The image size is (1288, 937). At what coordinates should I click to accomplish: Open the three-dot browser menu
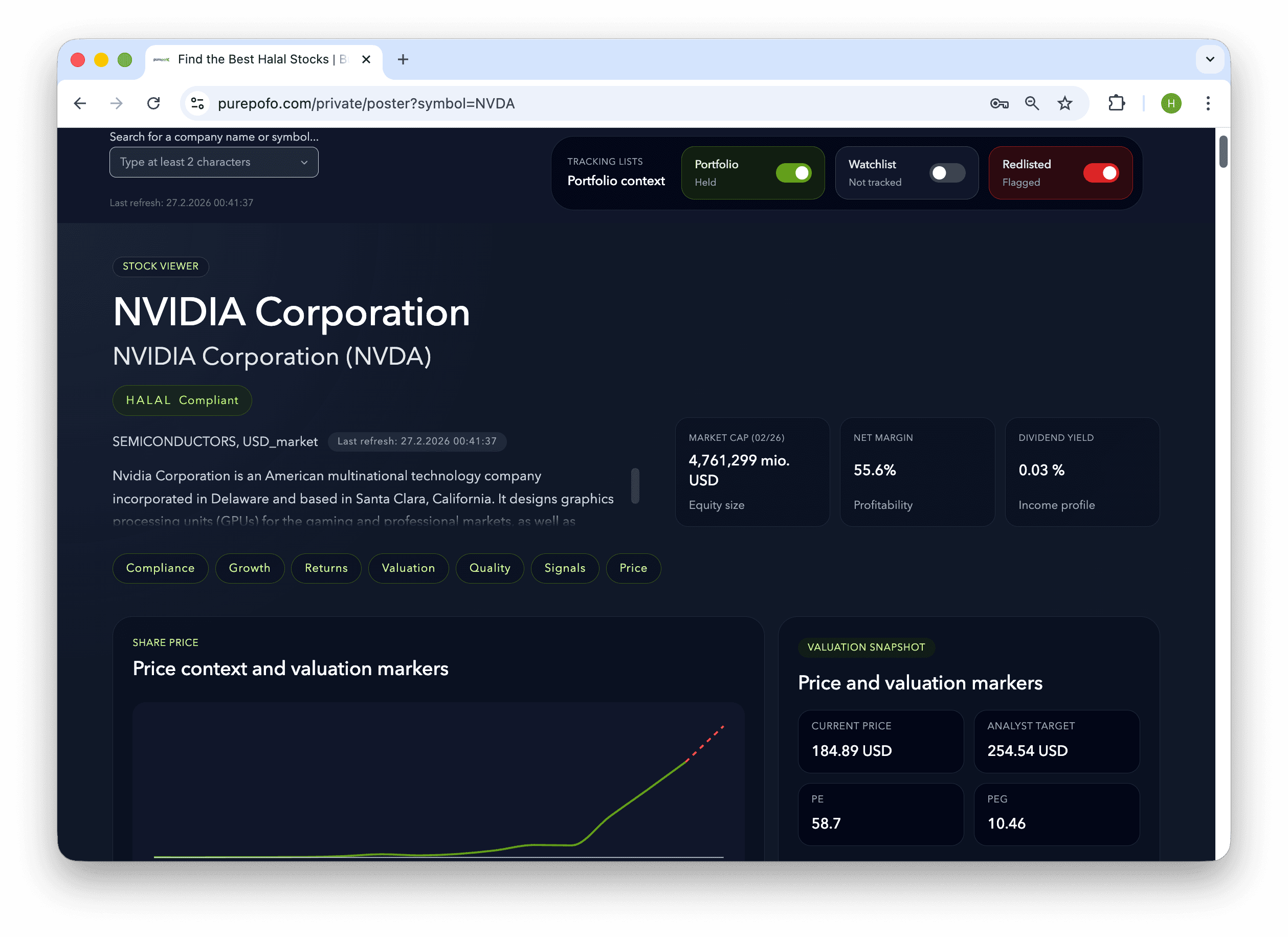pos(1207,103)
